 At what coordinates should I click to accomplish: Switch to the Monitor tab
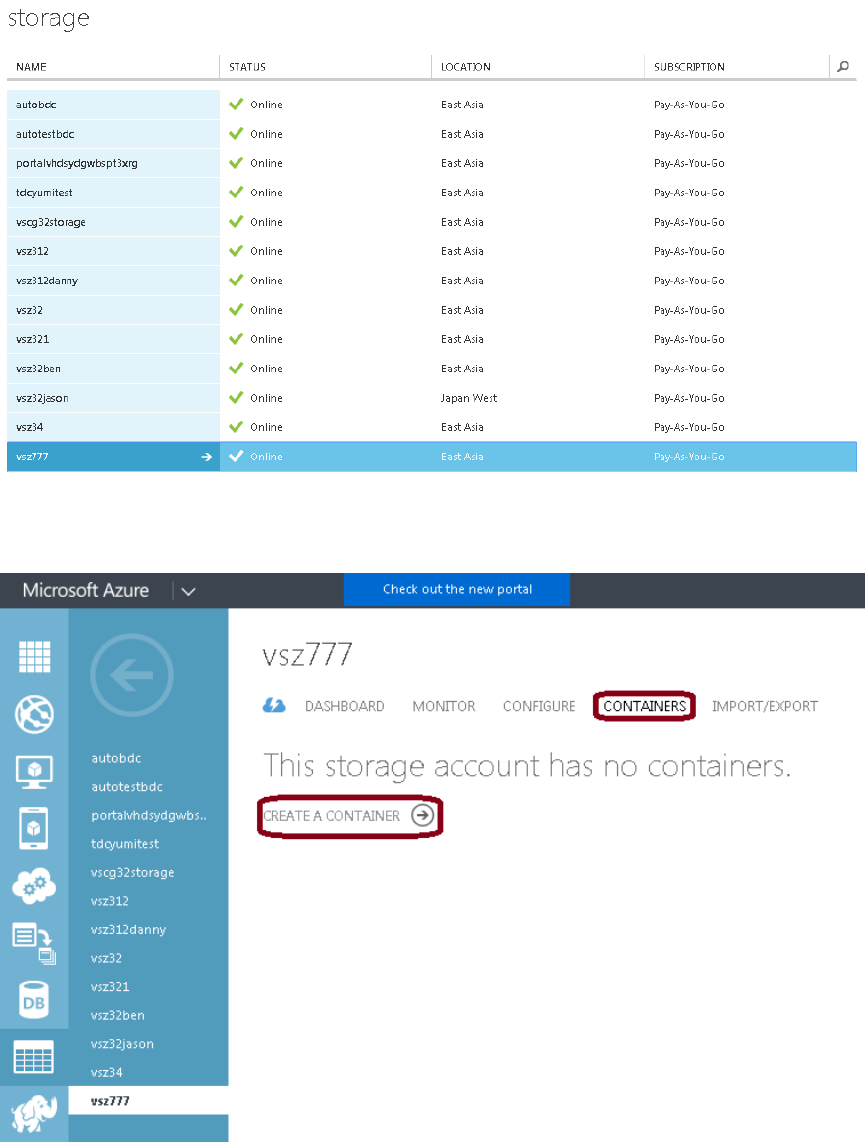pos(443,706)
